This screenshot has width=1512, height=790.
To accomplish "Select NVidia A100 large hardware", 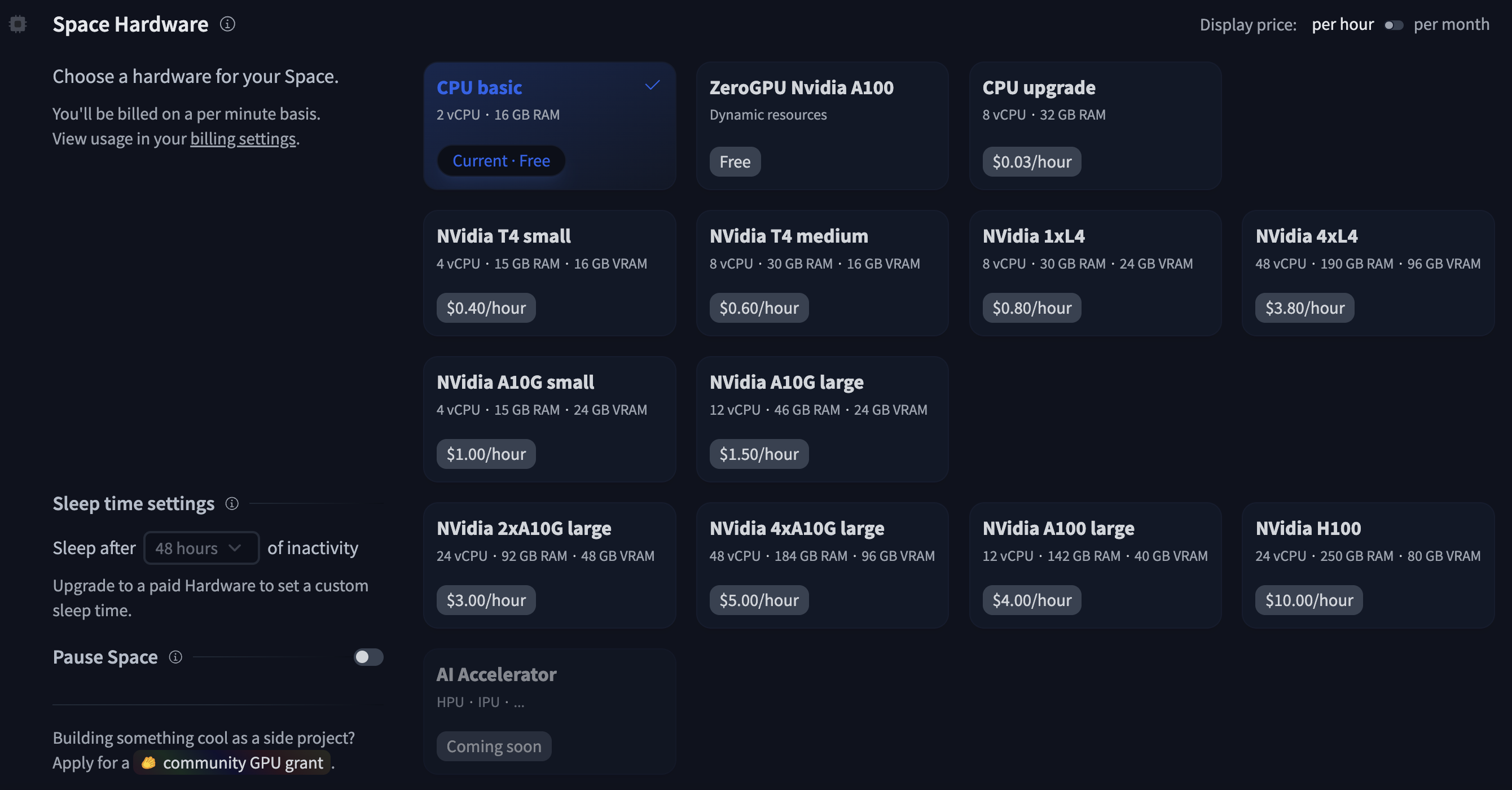I will [x=1095, y=565].
